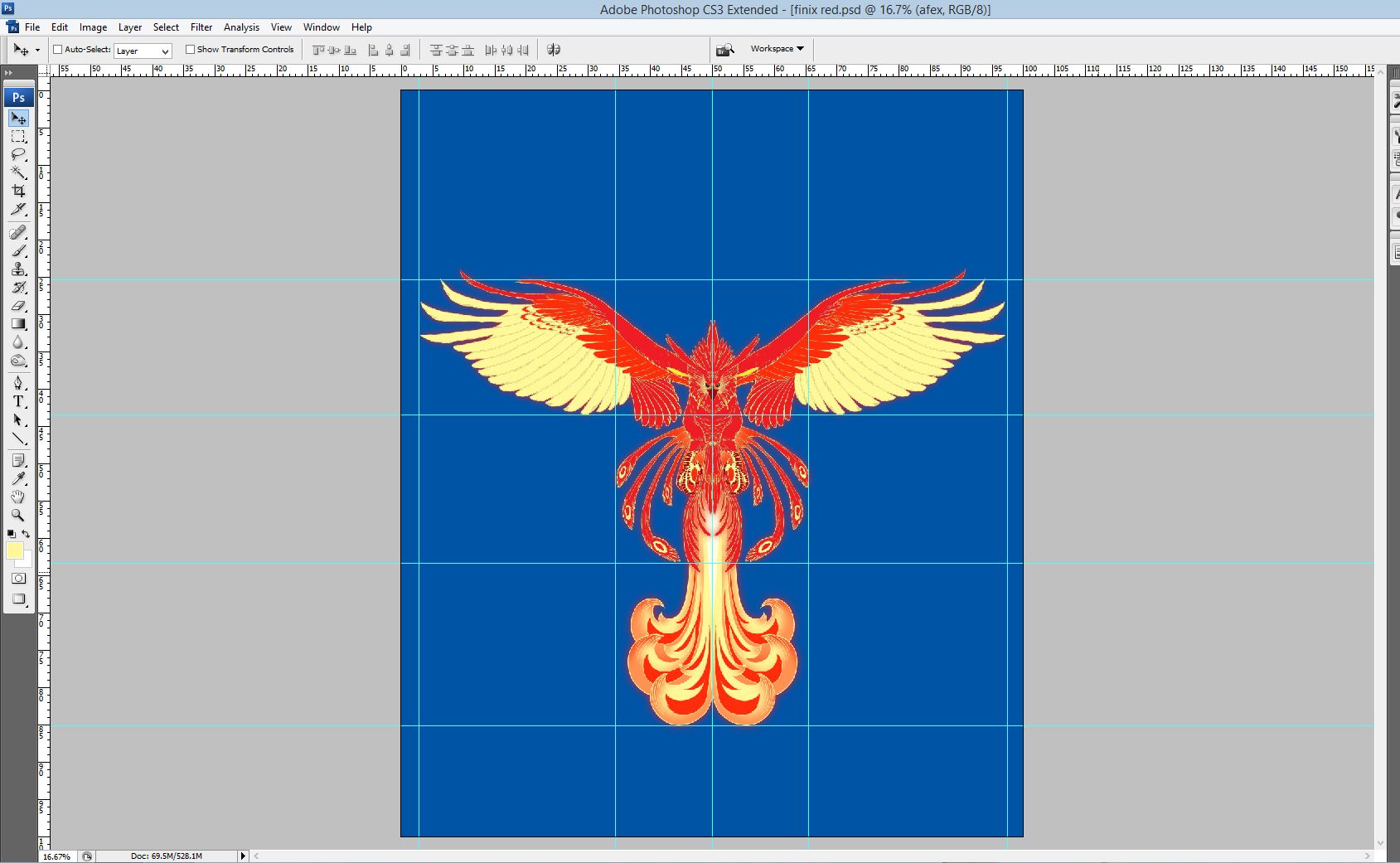
Task: Activate the Clone Stamp tool
Action: click(18, 269)
